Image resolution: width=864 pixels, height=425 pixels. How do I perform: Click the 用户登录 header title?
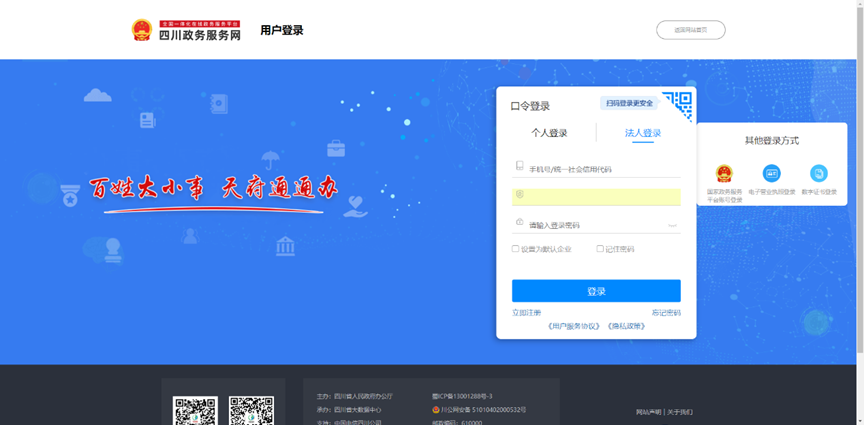pos(282,30)
